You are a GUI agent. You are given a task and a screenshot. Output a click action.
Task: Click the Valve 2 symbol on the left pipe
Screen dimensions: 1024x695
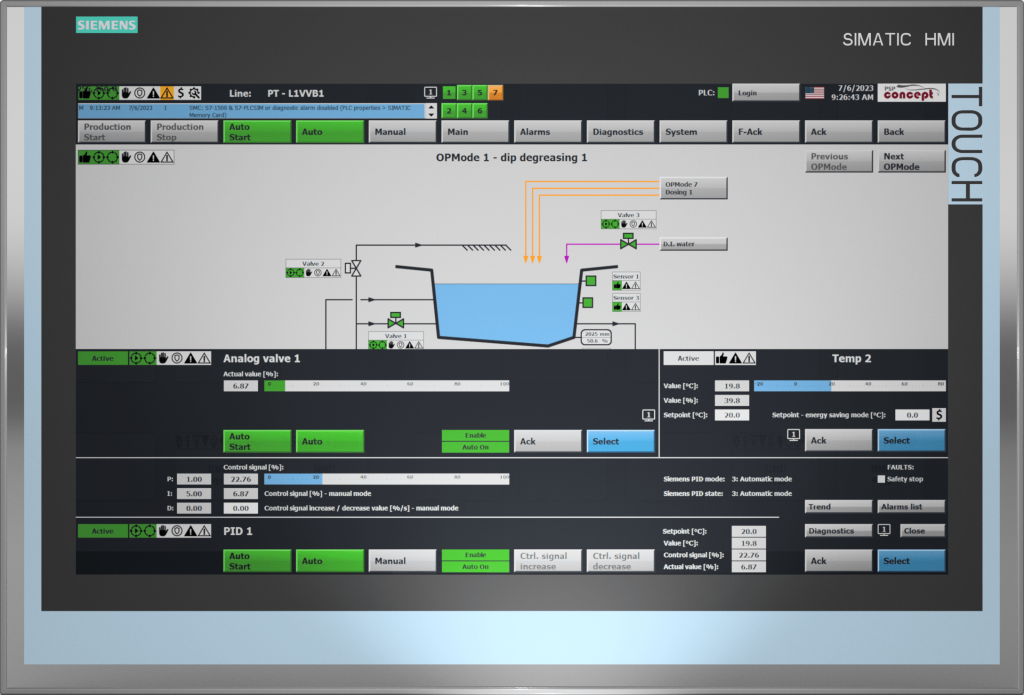[353, 268]
